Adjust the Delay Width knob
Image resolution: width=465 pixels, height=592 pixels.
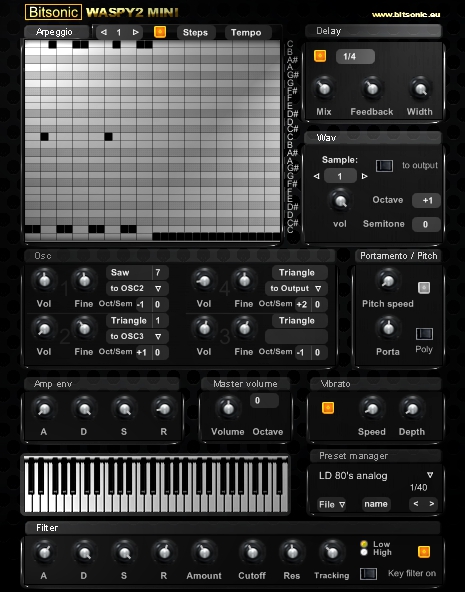click(420, 88)
